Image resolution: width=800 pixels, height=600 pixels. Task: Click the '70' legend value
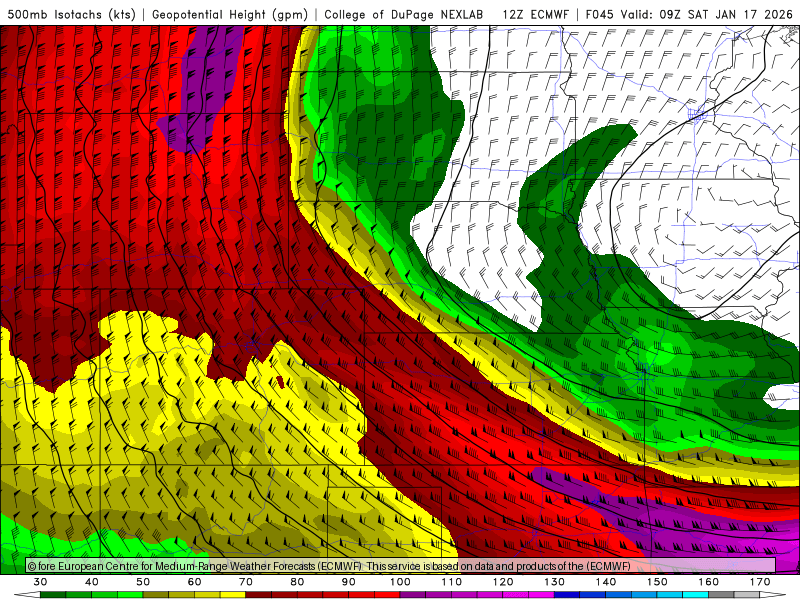(246, 582)
